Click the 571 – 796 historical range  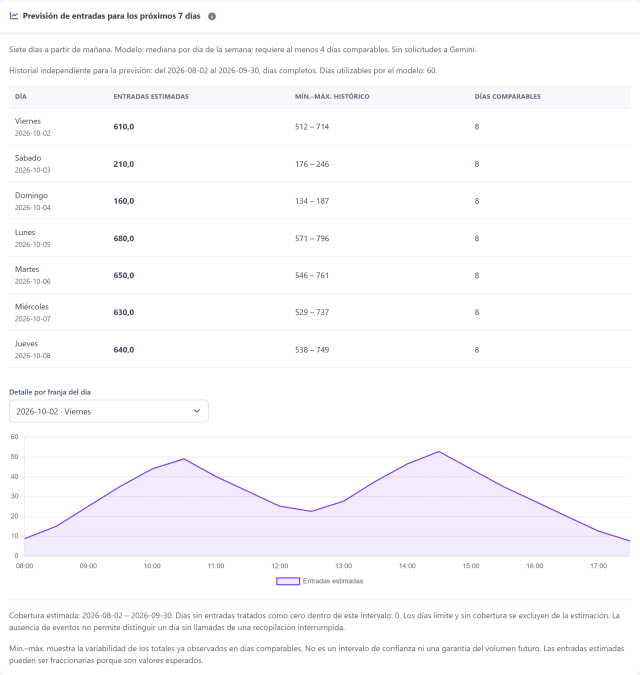pyautogui.click(x=312, y=238)
